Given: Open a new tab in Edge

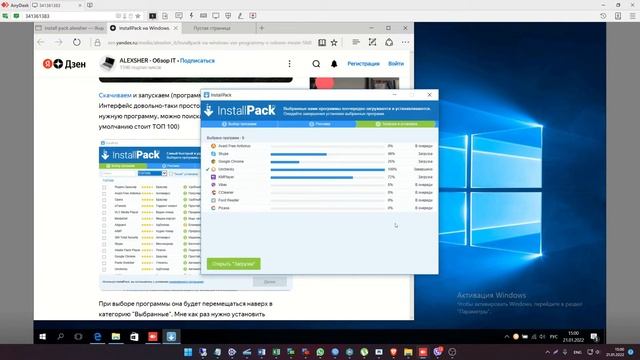Looking at the screenshot, I should [x=262, y=28].
